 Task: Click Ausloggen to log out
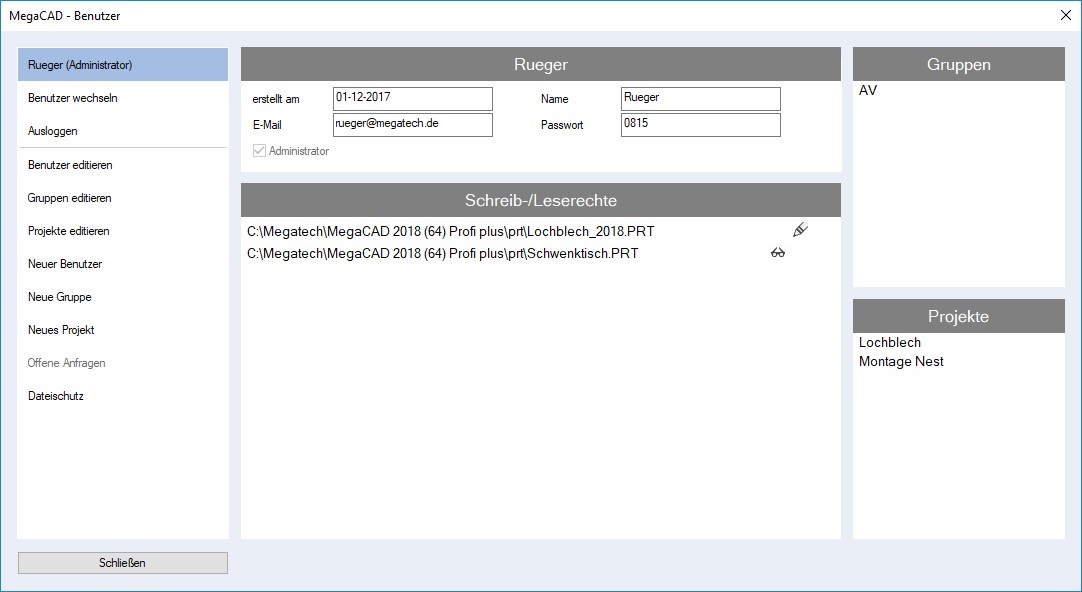pyautogui.click(x=123, y=131)
